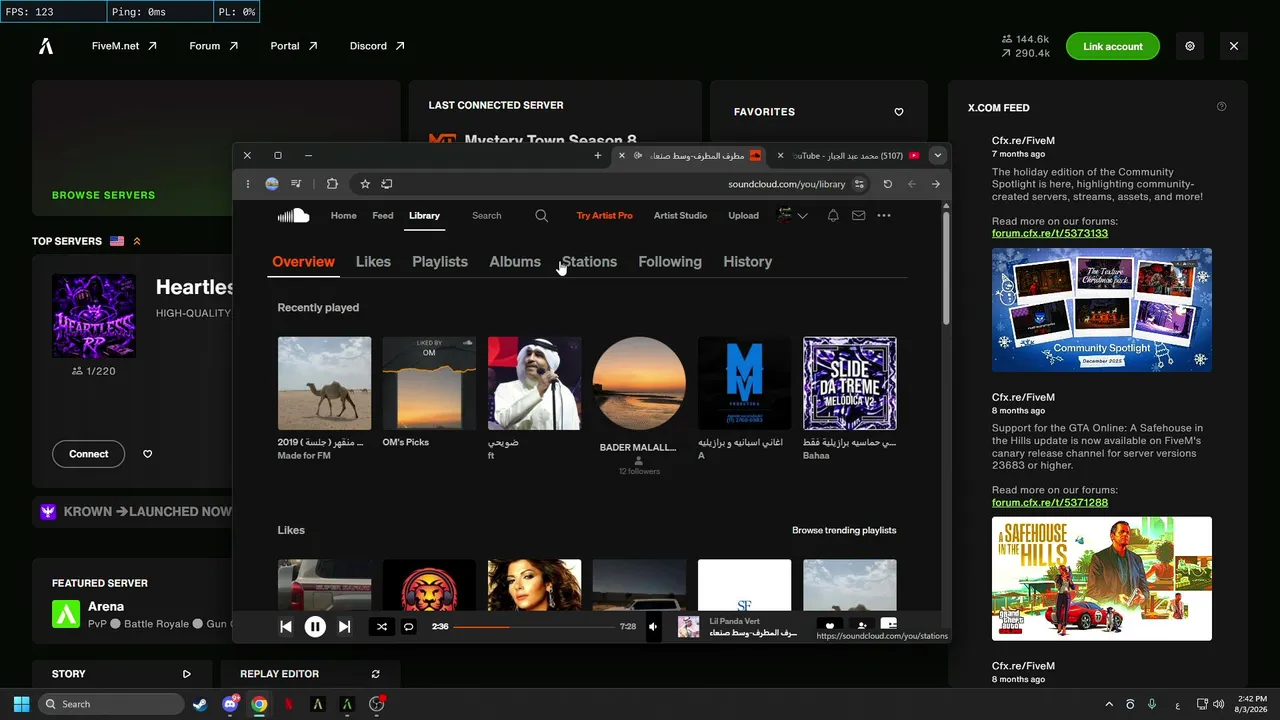Open the browser tab search dropdown
Screen dimensions: 1280x720
click(937, 156)
